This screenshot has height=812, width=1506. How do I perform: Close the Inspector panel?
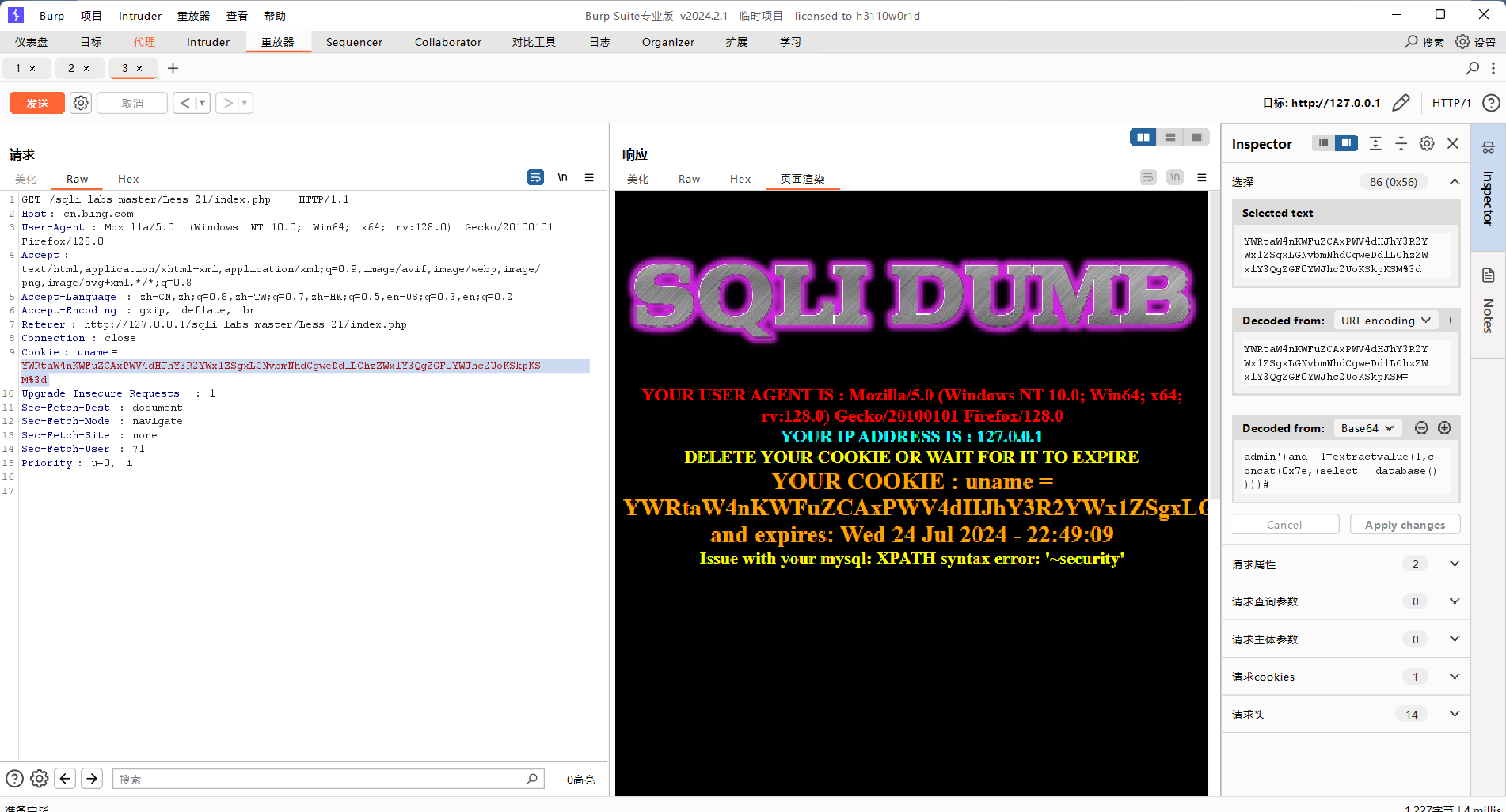[x=1453, y=143]
